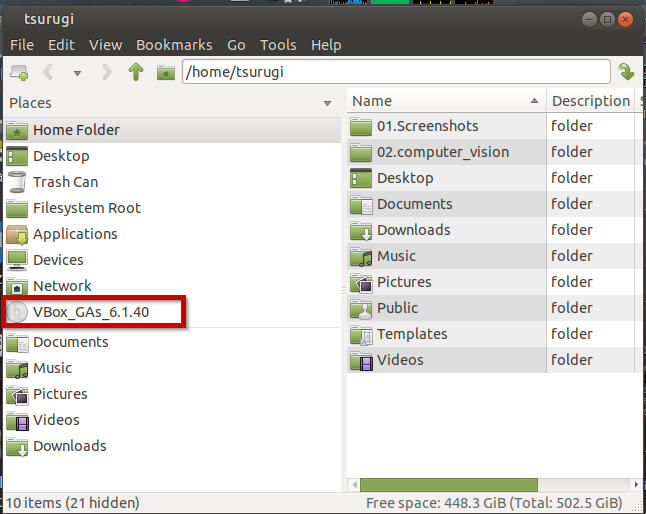This screenshot has width=646, height=514.
Task: Click the '10 items (21 hidden)' status text
Action: tap(73, 503)
